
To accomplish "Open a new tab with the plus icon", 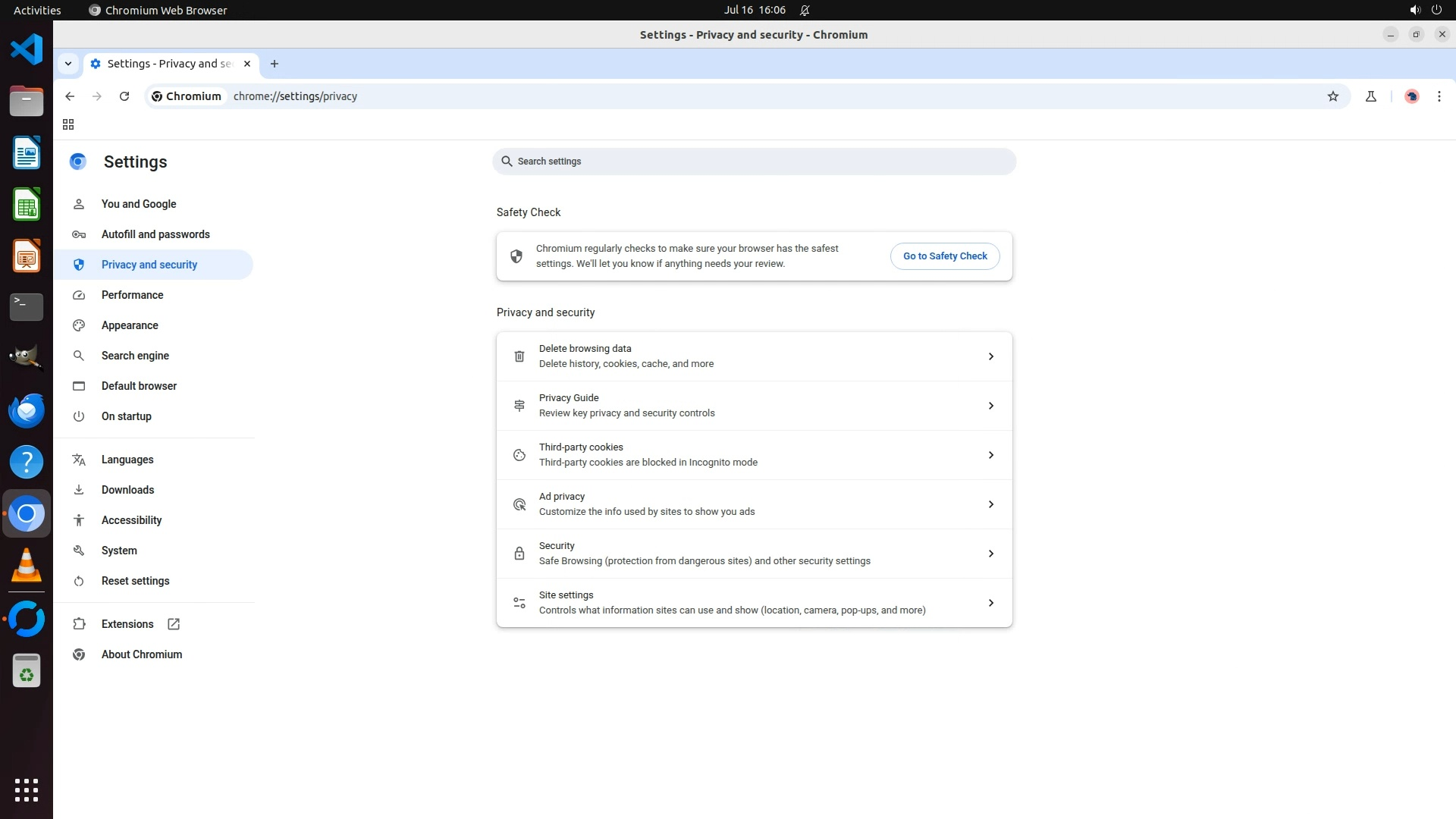I will (x=275, y=64).
